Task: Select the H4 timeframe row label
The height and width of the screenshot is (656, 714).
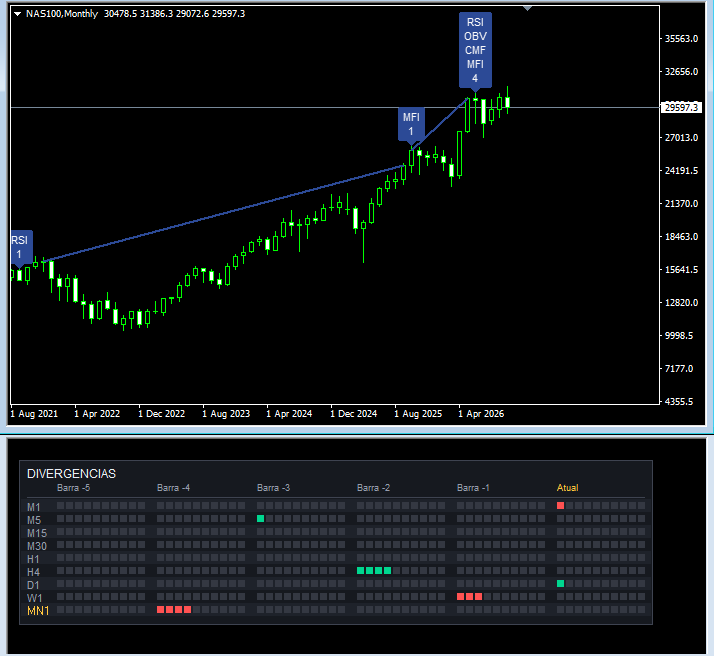Action: pyautogui.click(x=33, y=572)
